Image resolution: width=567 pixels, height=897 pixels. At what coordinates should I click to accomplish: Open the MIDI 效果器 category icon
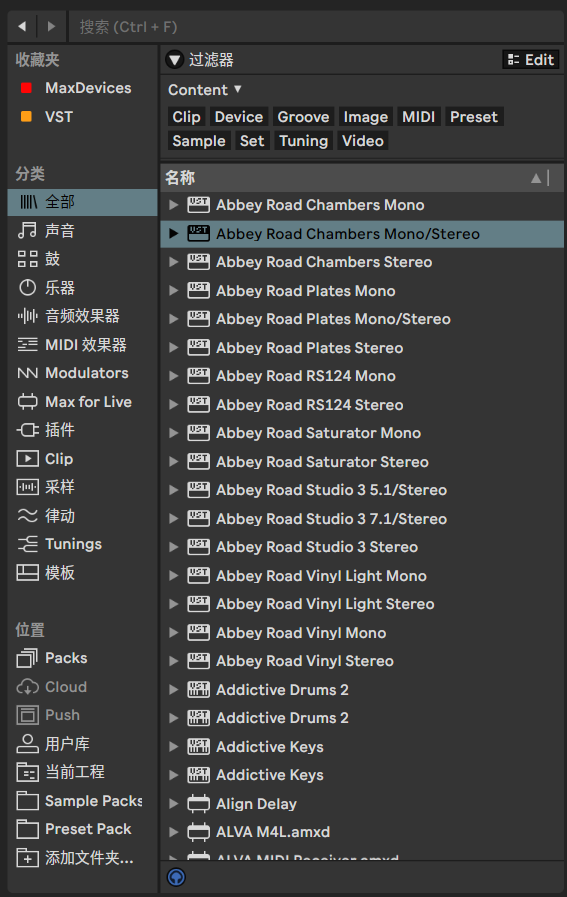(27, 344)
